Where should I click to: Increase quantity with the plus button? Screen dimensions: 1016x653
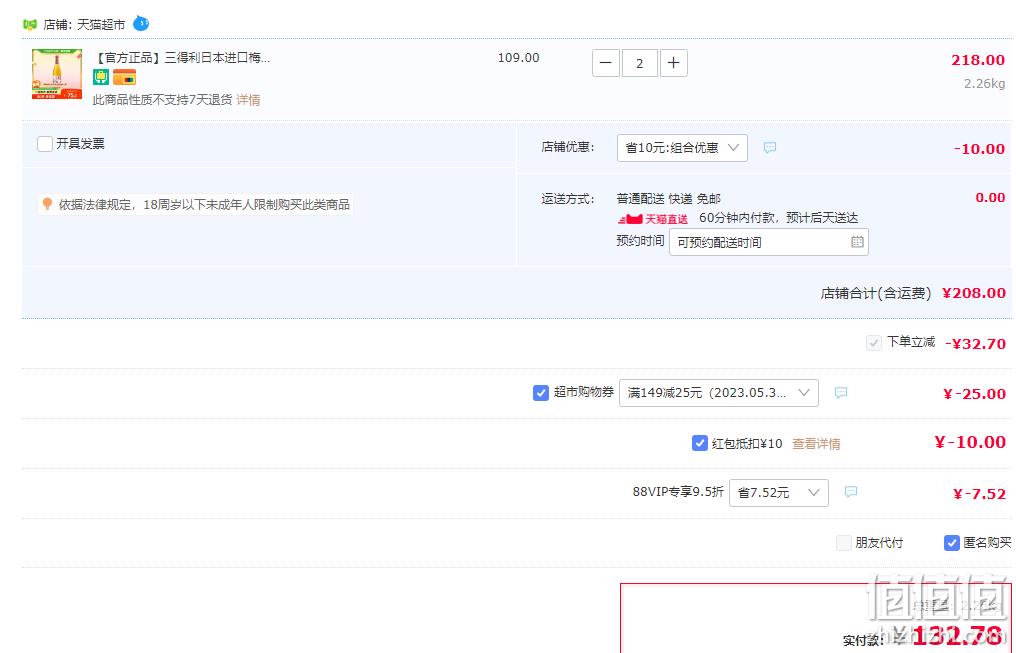click(x=673, y=63)
